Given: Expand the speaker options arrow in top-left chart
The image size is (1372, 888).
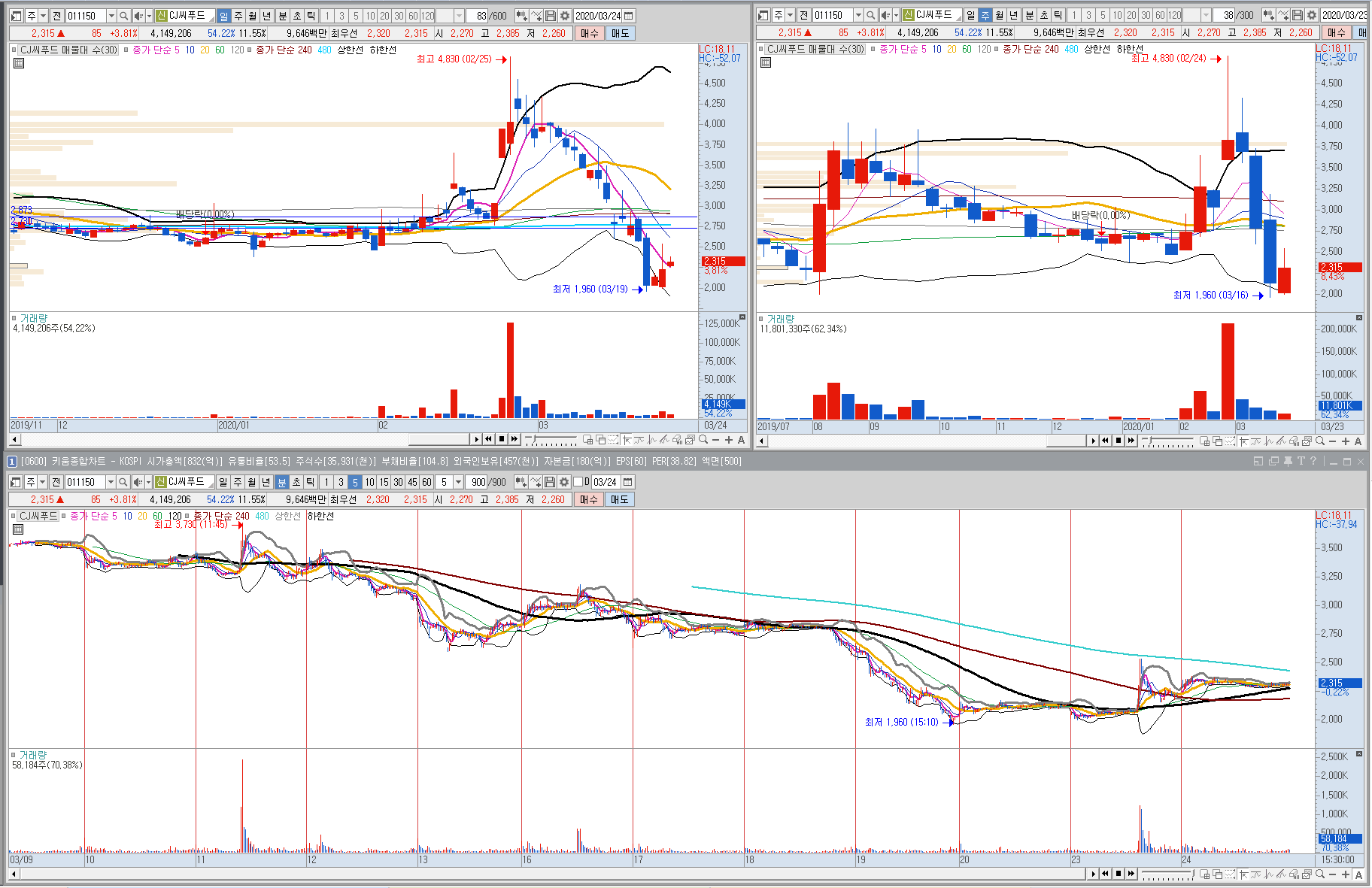Looking at the screenshot, I should (x=148, y=16).
